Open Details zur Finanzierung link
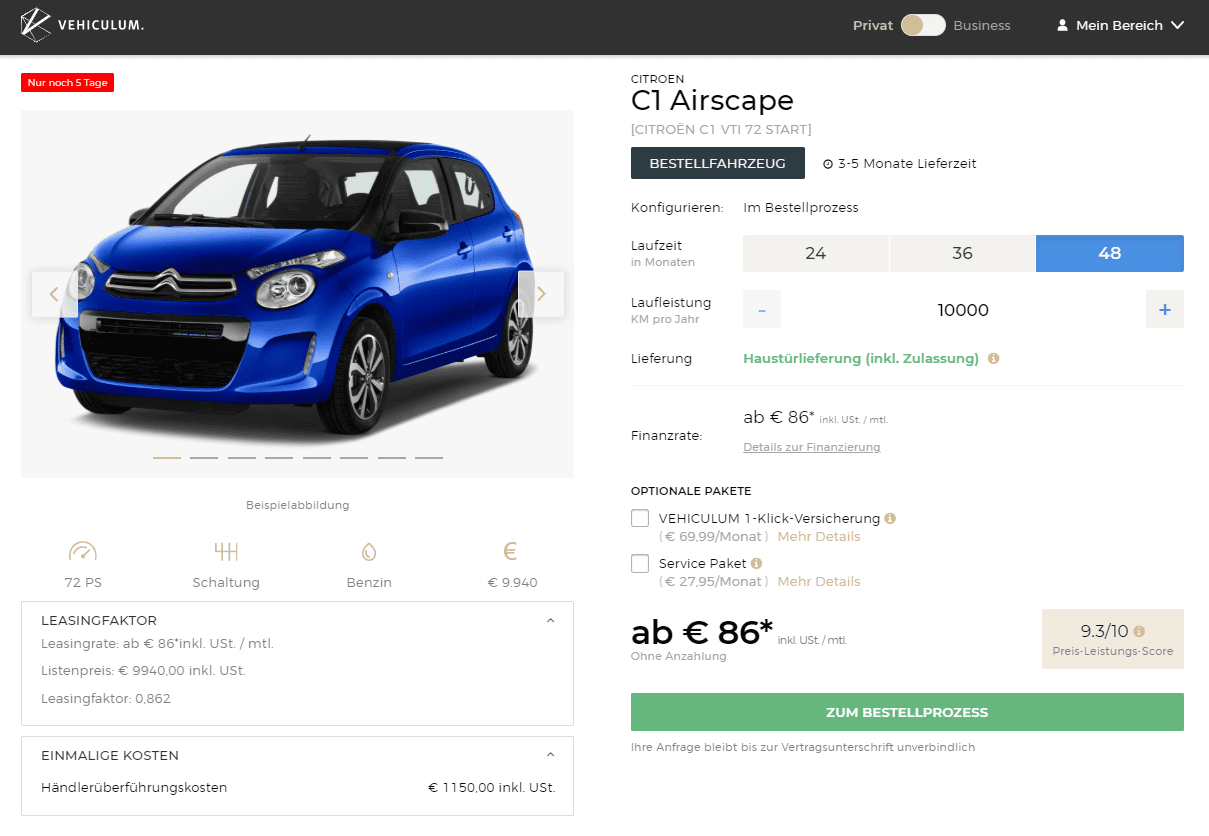This screenshot has width=1209, height=836. pyautogui.click(x=812, y=447)
